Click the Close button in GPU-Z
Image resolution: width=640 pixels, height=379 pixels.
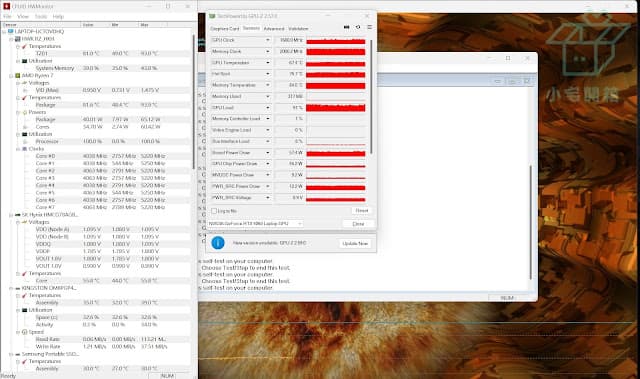click(x=358, y=224)
